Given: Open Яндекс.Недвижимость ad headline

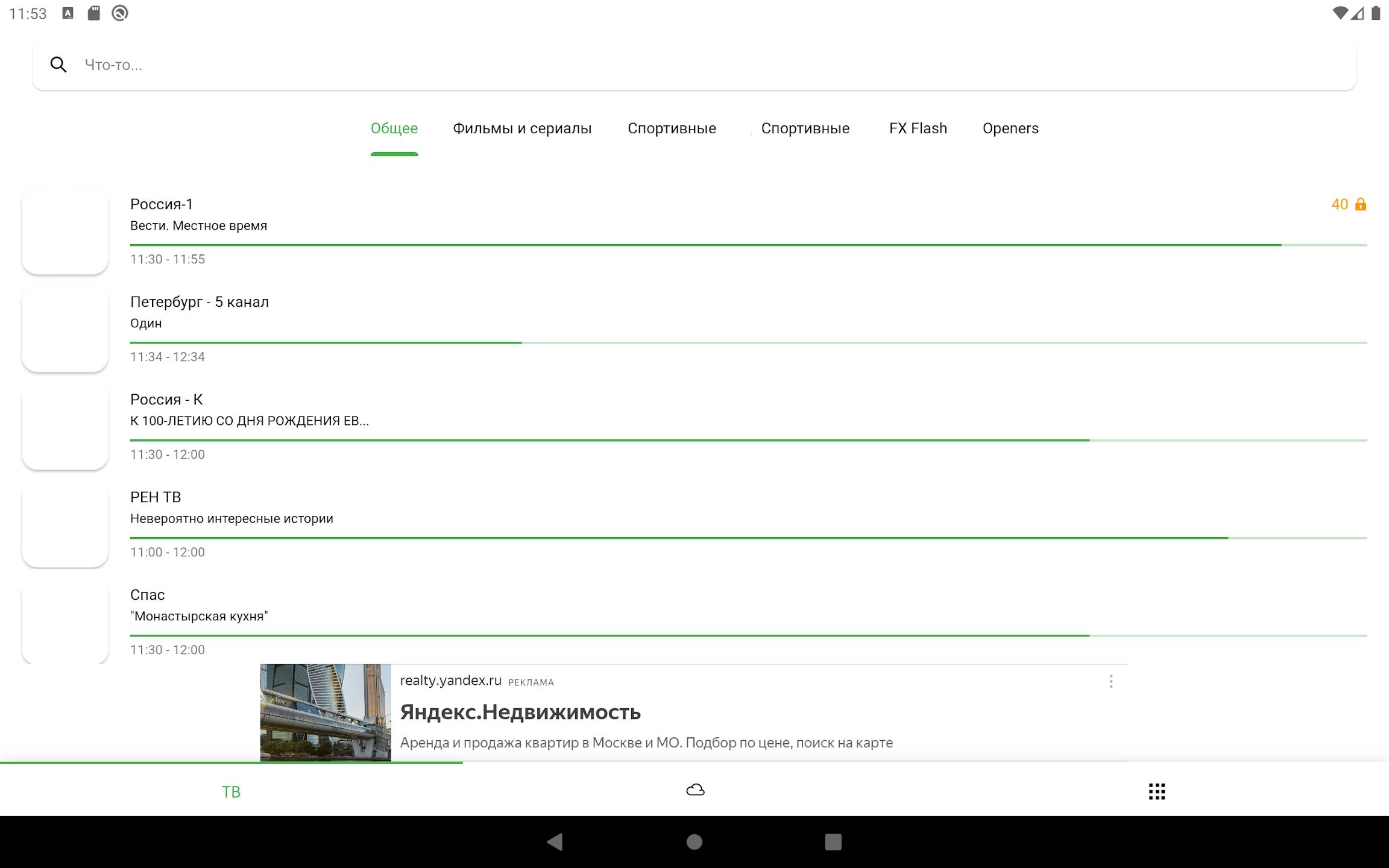Looking at the screenshot, I should click(x=520, y=712).
